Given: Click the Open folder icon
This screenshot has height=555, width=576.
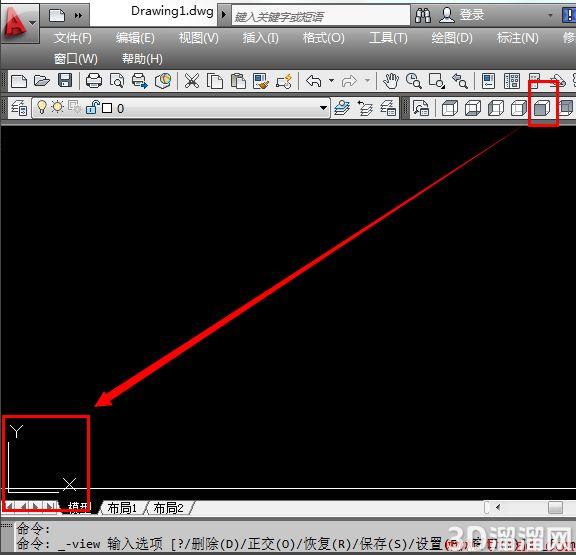Looking at the screenshot, I should (x=42, y=80).
